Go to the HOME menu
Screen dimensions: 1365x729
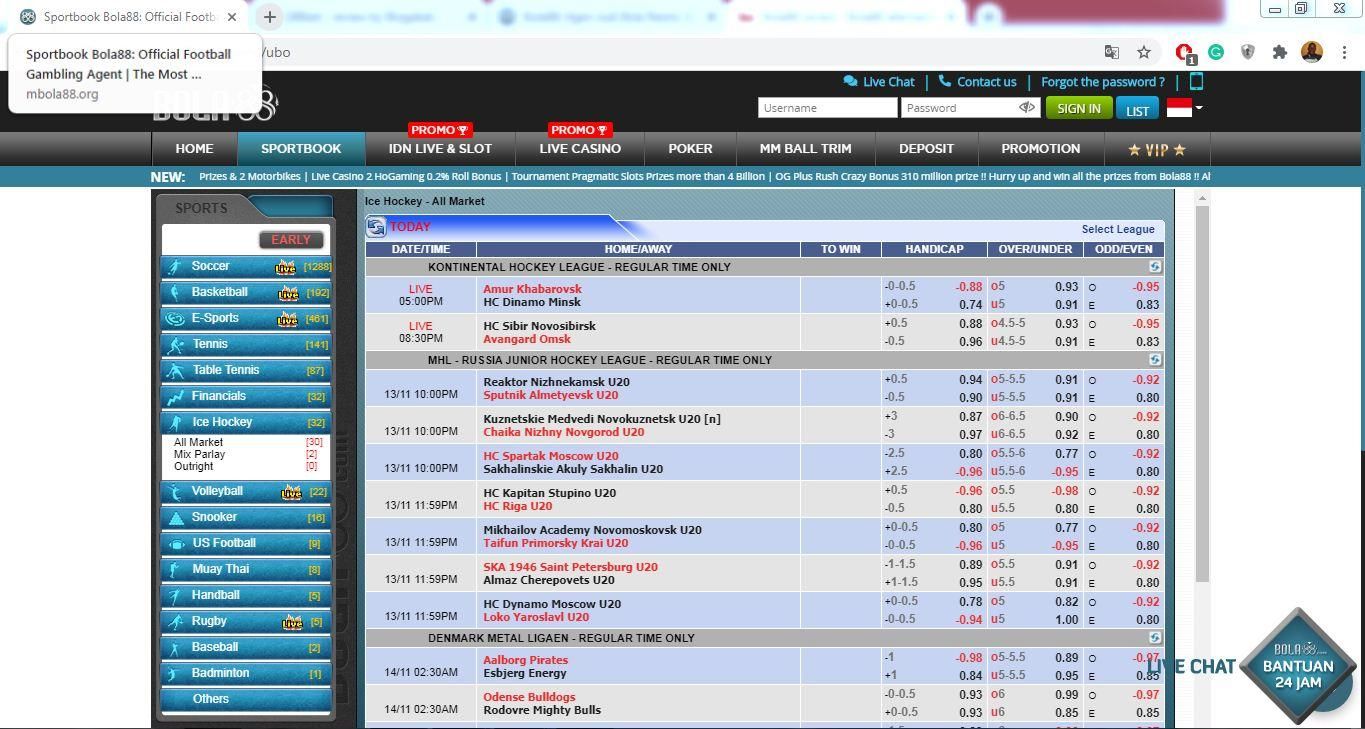coord(194,148)
